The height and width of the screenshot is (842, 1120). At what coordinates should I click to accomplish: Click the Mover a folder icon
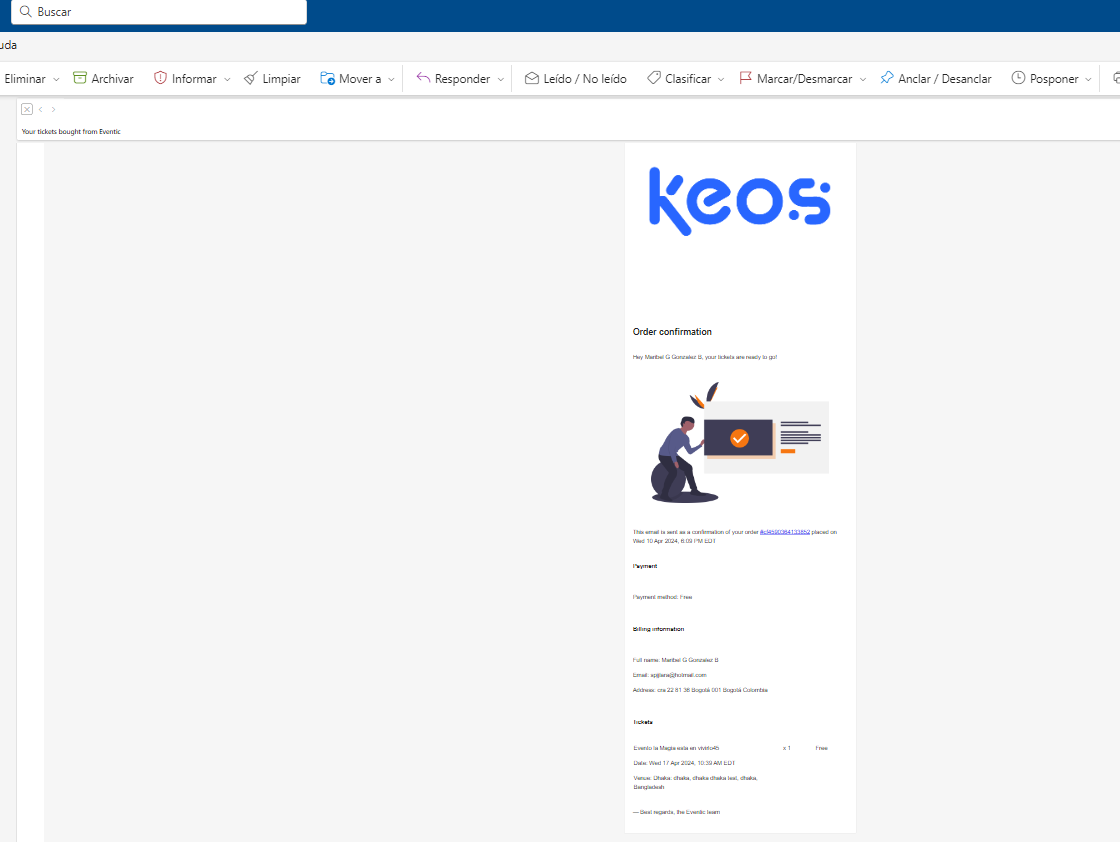(327, 78)
